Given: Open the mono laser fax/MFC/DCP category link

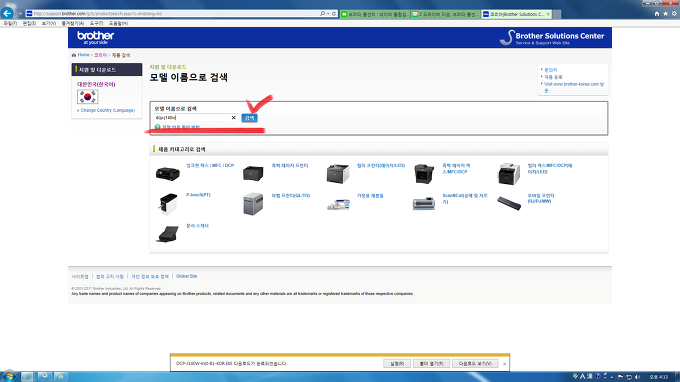Looking at the screenshot, I should tap(456, 169).
